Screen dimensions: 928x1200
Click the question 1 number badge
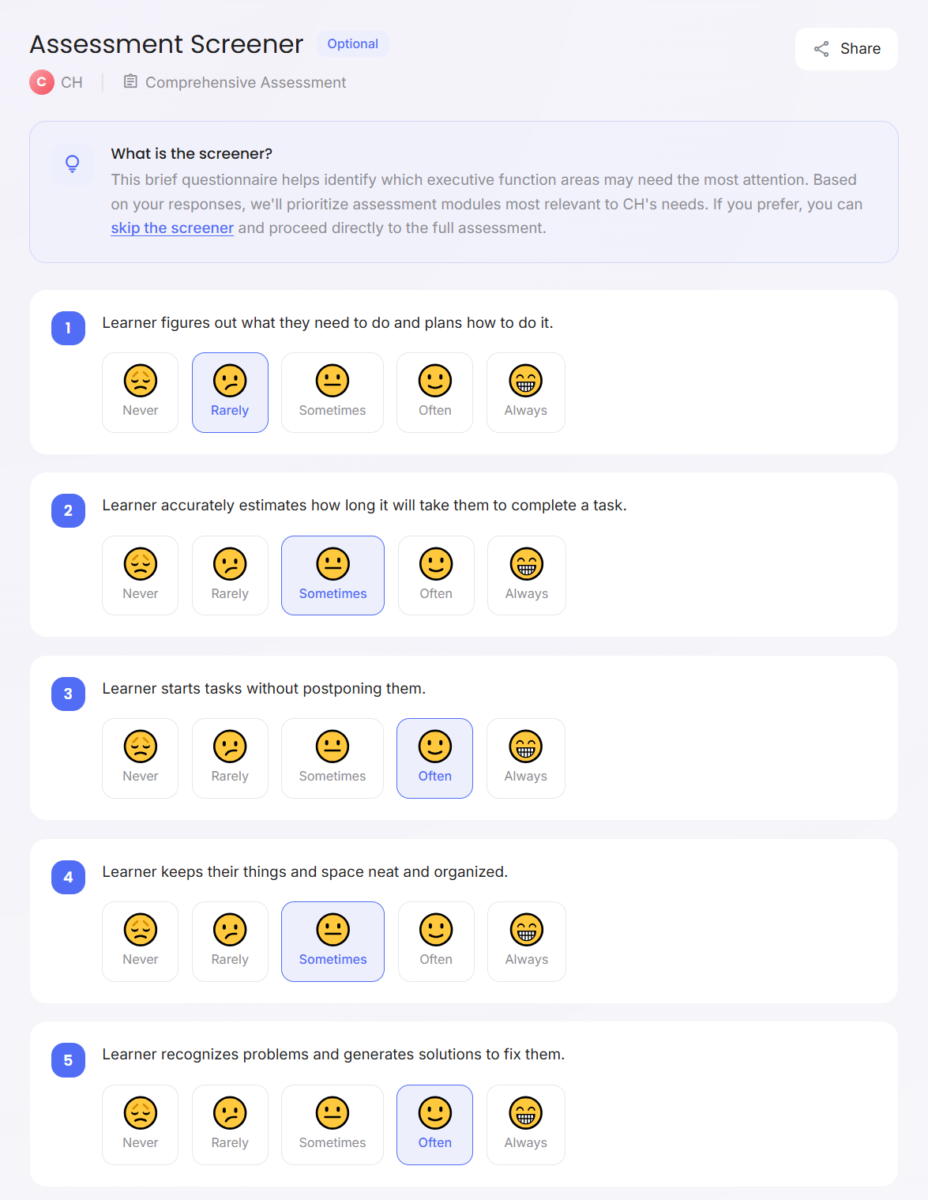[x=68, y=327]
